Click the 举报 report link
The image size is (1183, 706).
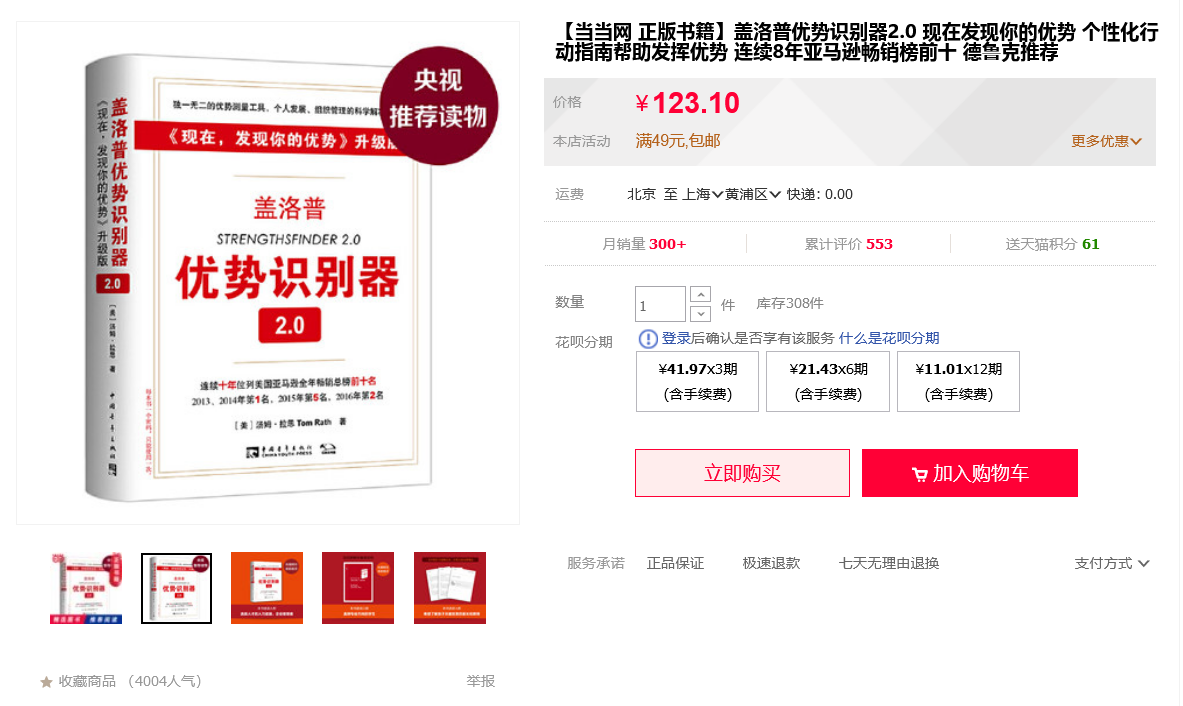coord(481,681)
